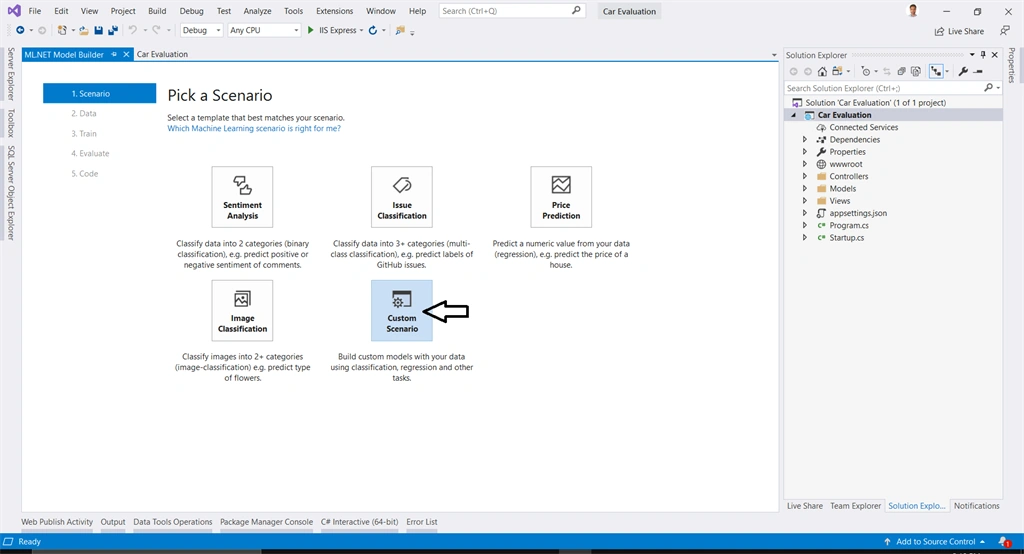The width and height of the screenshot is (1024, 554).
Task: Click the Save All icon
Action: pyautogui.click(x=112, y=30)
